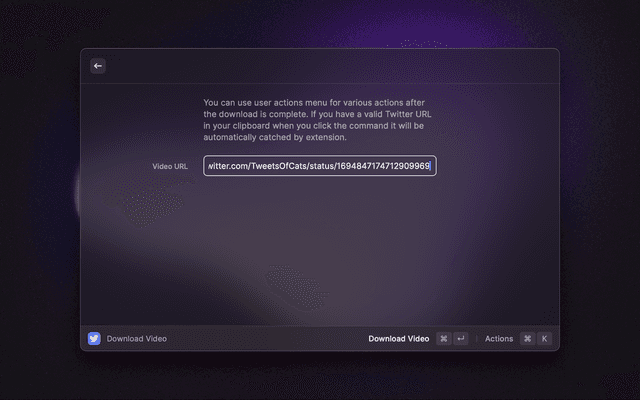Screen dimensions: 640x400
Task: Click blank form area below Video URL field
Action: tap(320, 250)
